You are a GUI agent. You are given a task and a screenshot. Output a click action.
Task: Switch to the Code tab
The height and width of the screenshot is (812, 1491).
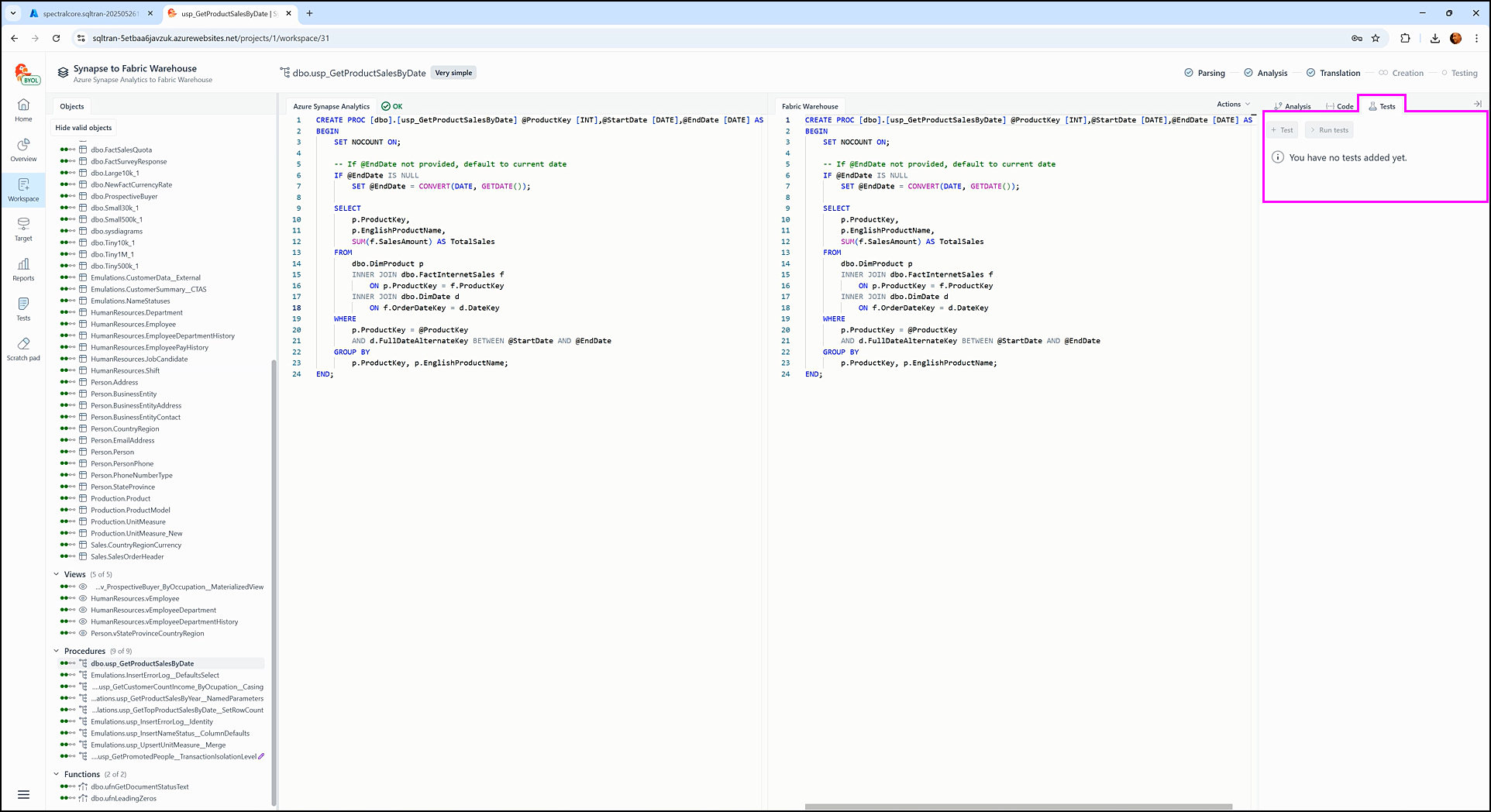click(1340, 106)
